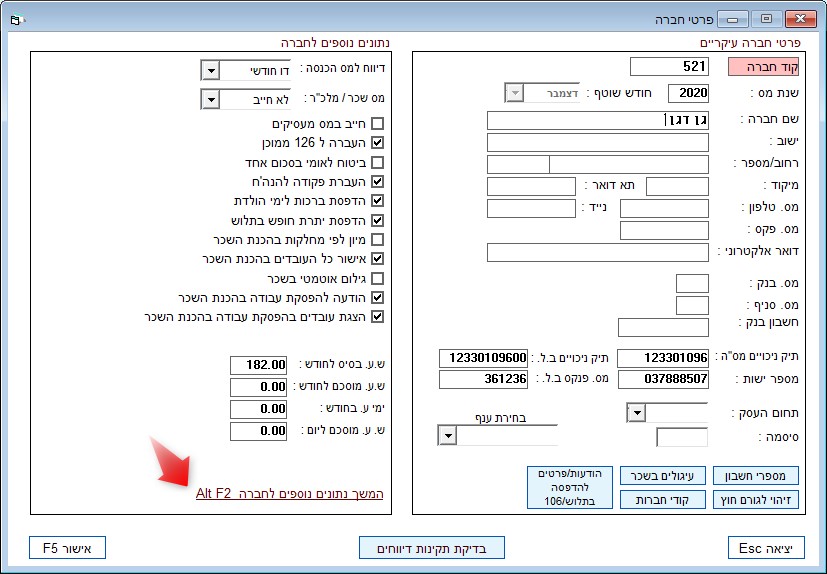Click the תא דואר input field
This screenshot has height=574, width=827.
(x=531, y=187)
